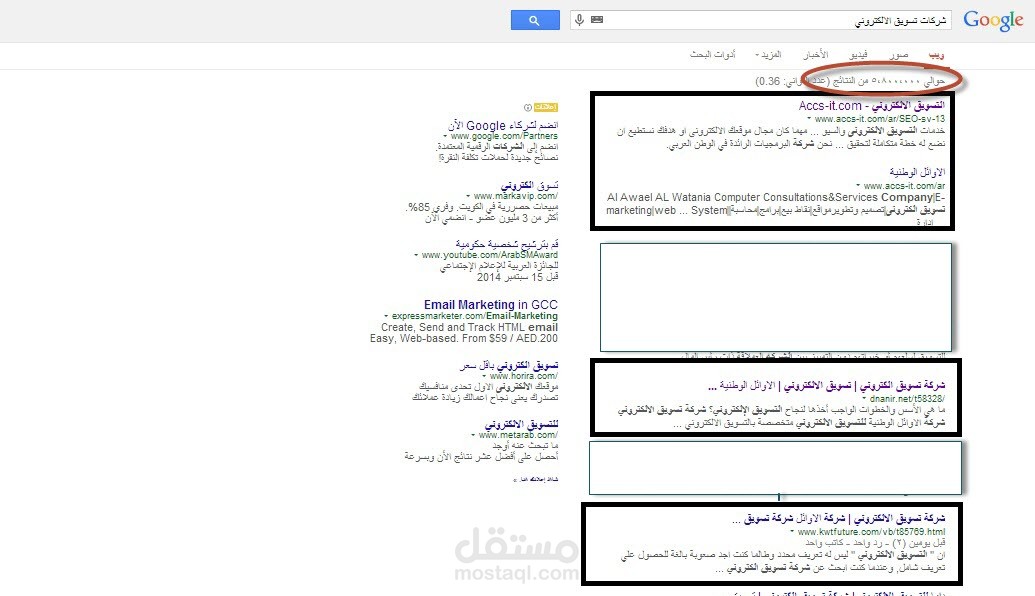Click the results count text near 0.36
The height and width of the screenshot is (596, 1035).
(850, 81)
